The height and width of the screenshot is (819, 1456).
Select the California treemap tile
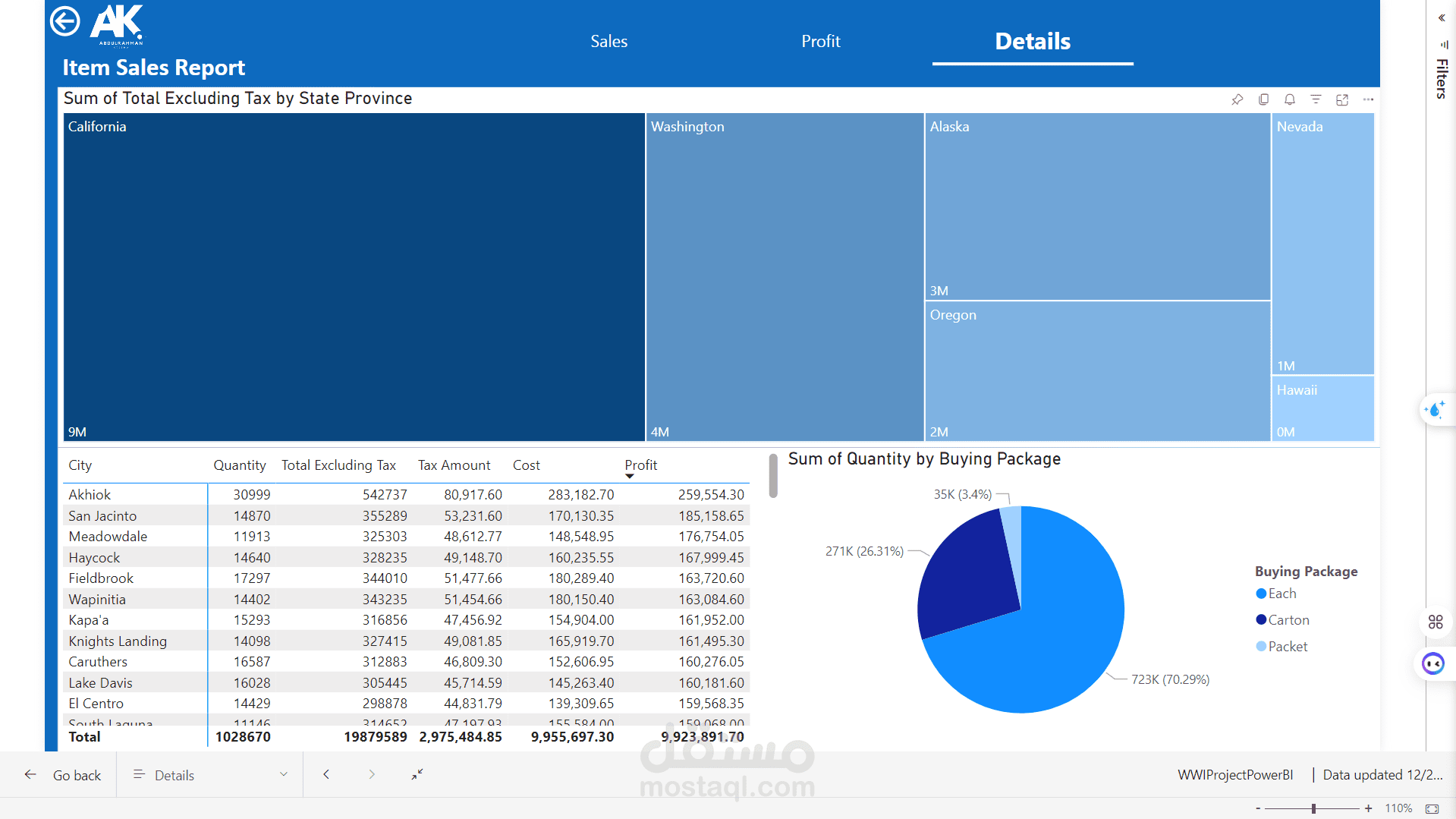tap(354, 277)
